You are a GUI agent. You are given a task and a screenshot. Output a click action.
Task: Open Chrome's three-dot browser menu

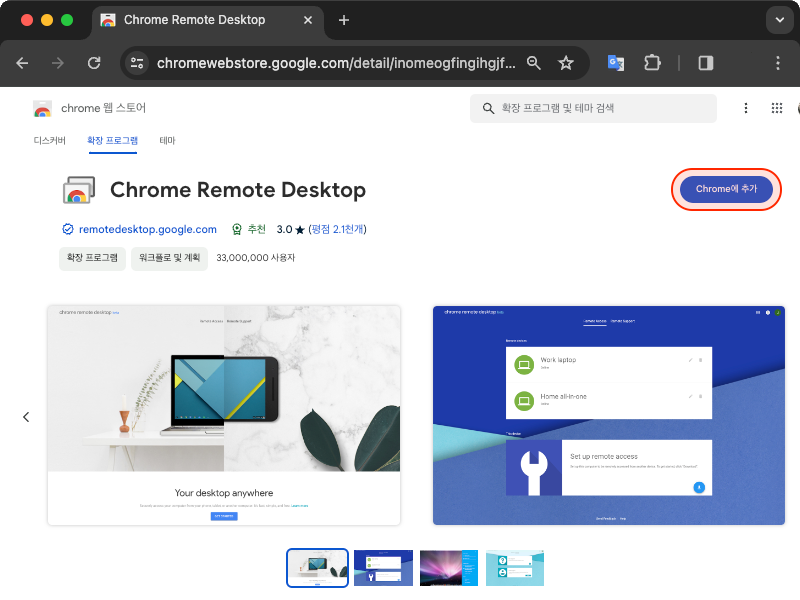coord(777,62)
